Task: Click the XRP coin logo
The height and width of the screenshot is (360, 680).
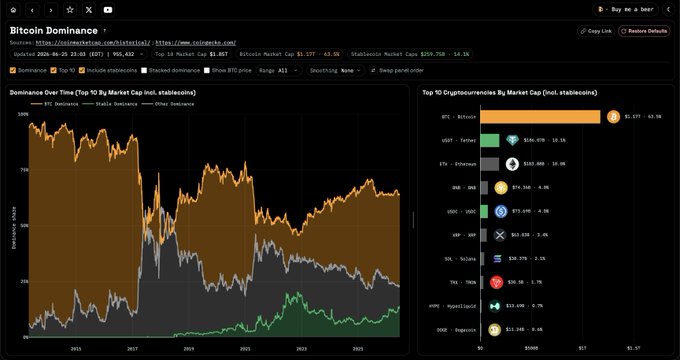Action: [x=500, y=235]
